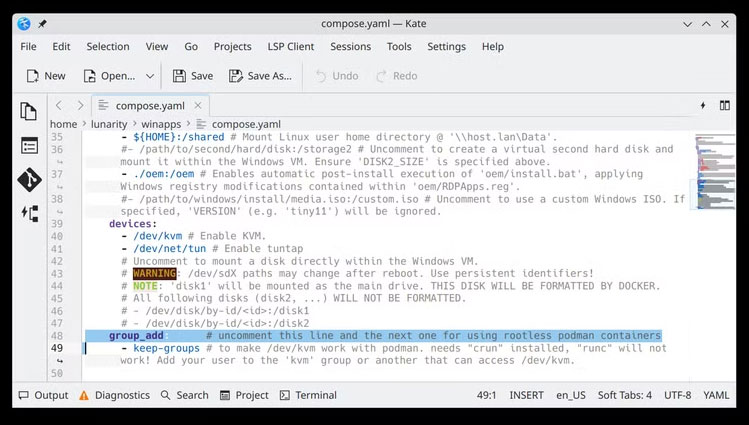Open the Soft Tabs: 4 indentation selector
This screenshot has width=749, height=425.
pyautogui.click(x=624, y=395)
